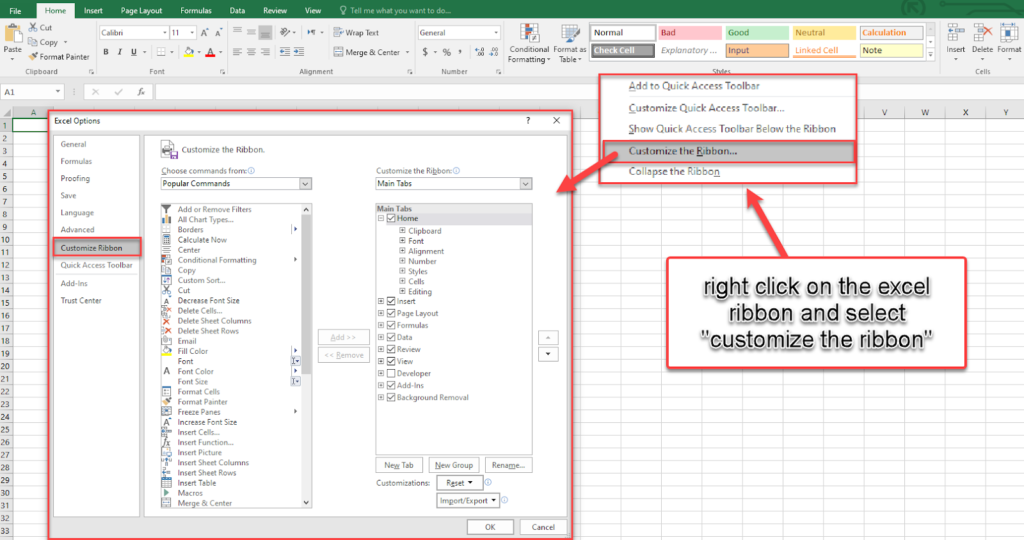Uncheck the Review tab checkbox
This screenshot has height=540, width=1024.
(x=391, y=349)
